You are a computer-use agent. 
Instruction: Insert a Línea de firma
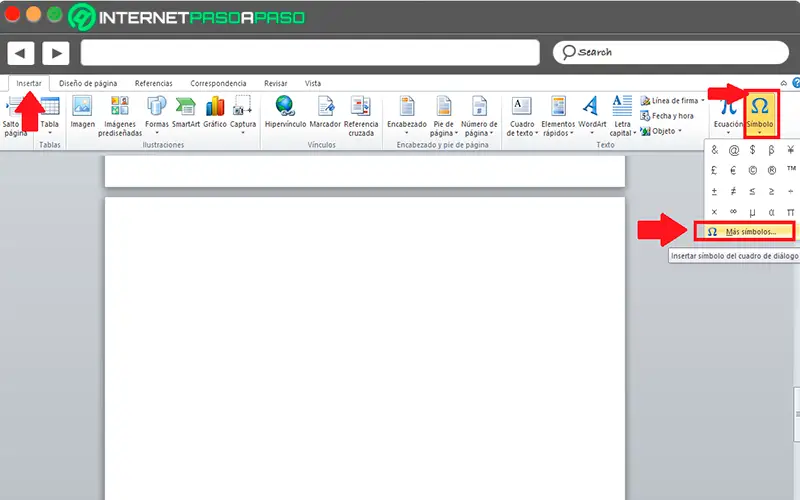672,101
